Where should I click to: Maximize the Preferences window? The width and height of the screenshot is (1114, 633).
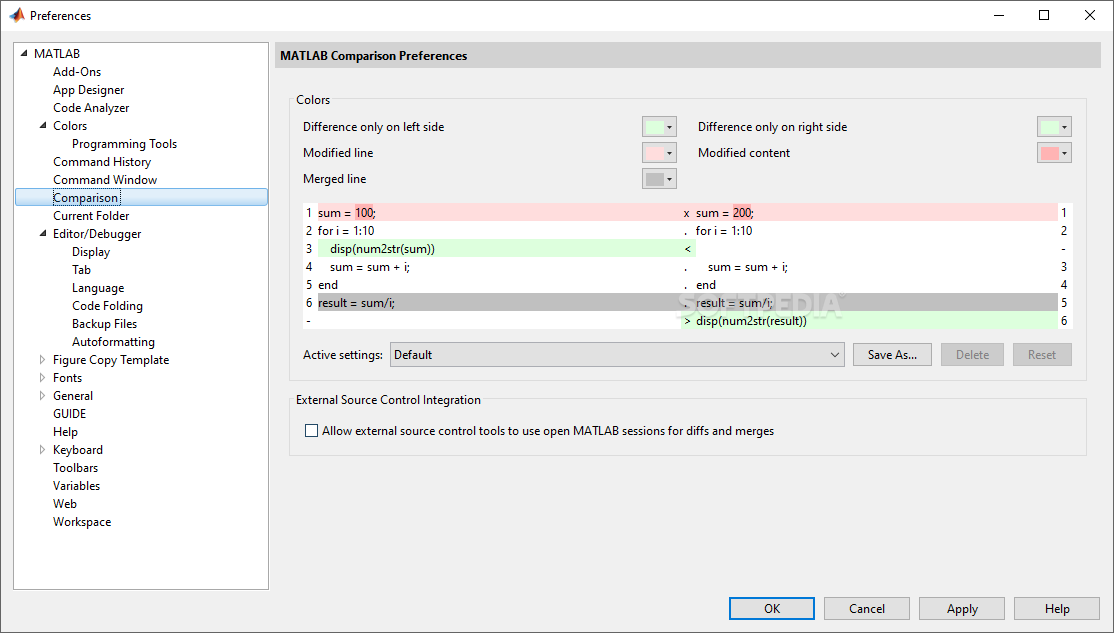(x=1044, y=15)
